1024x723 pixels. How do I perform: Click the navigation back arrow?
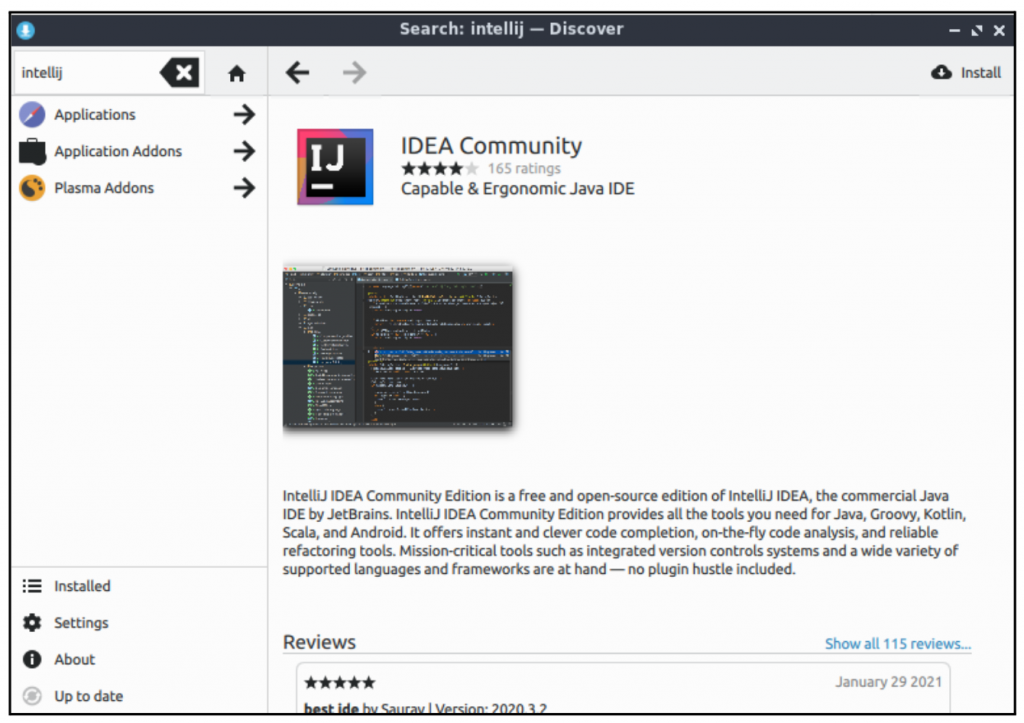[x=297, y=72]
